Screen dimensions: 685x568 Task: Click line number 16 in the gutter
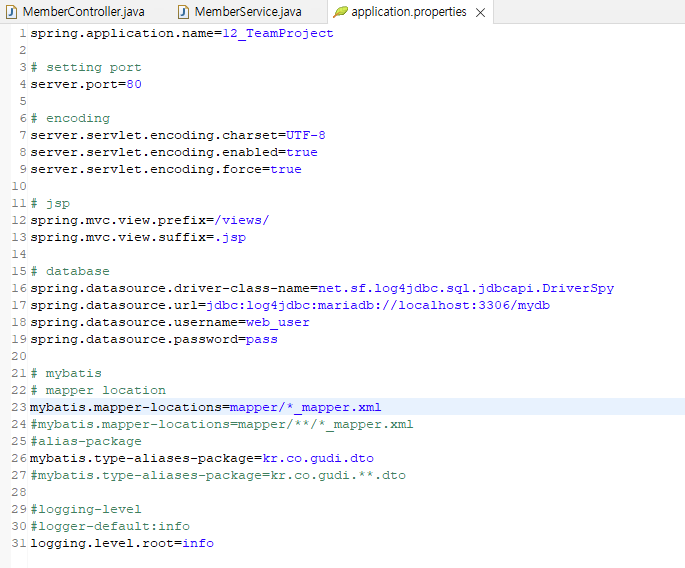tap(19, 288)
